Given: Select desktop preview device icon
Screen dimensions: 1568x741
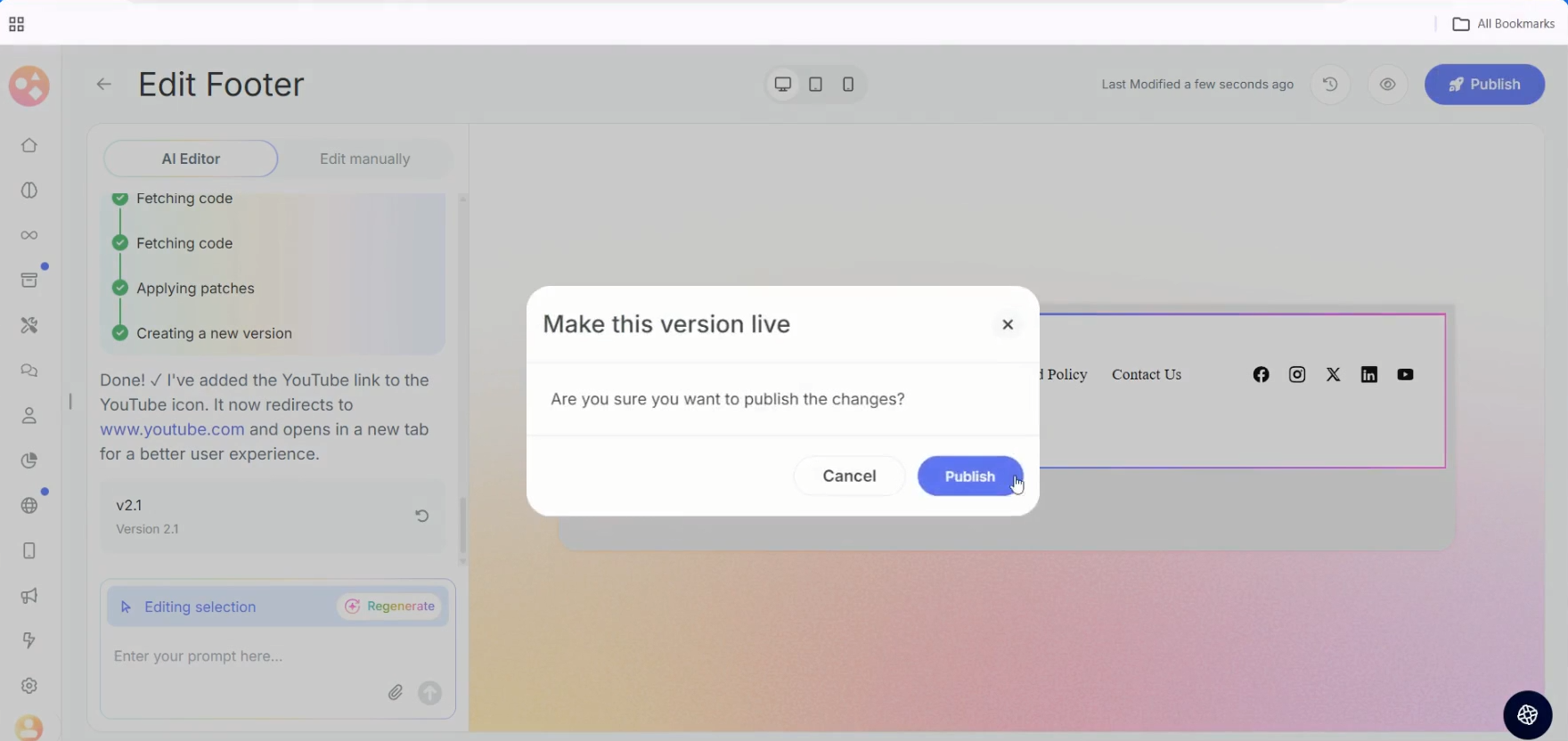Looking at the screenshot, I should (x=782, y=85).
